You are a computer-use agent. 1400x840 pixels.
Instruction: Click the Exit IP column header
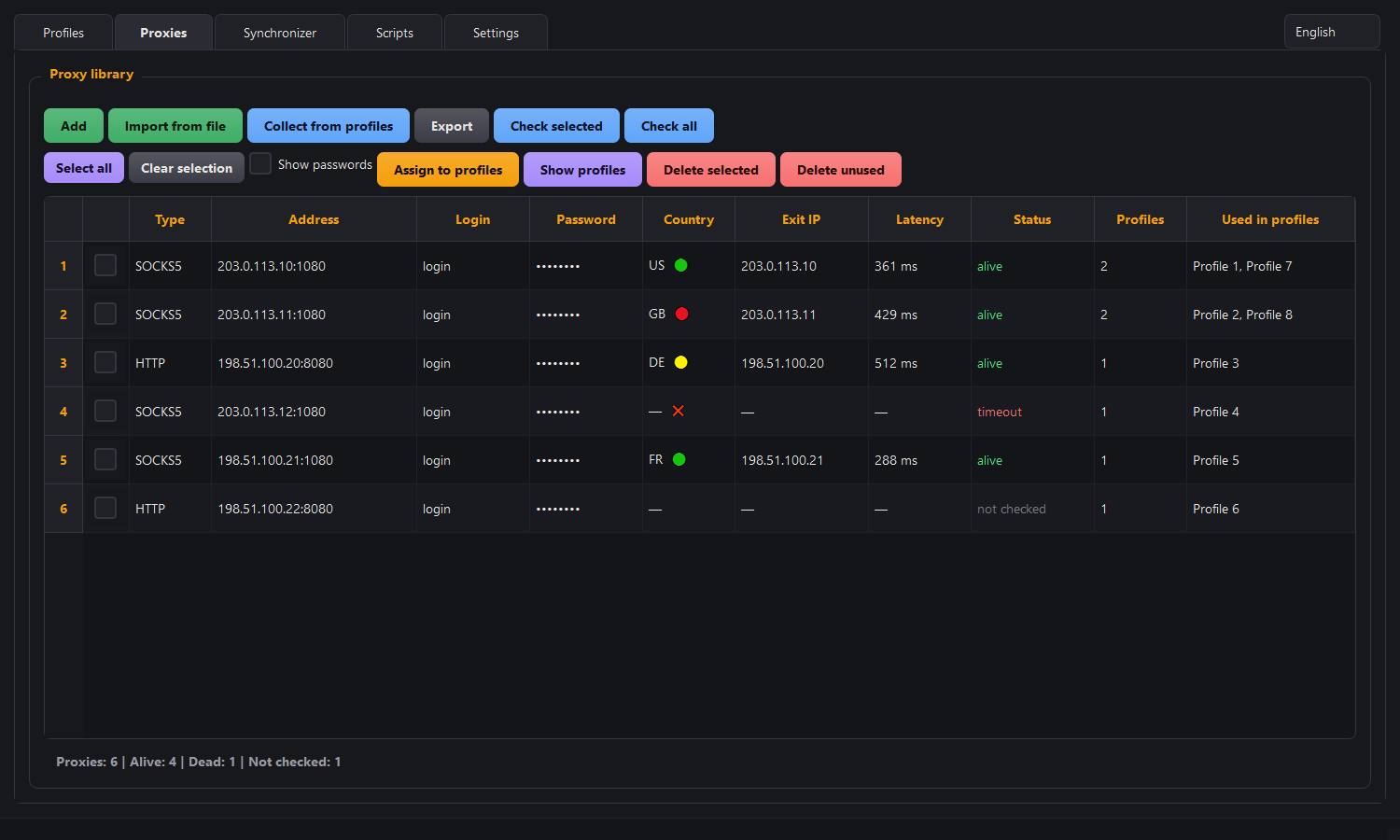coord(802,219)
